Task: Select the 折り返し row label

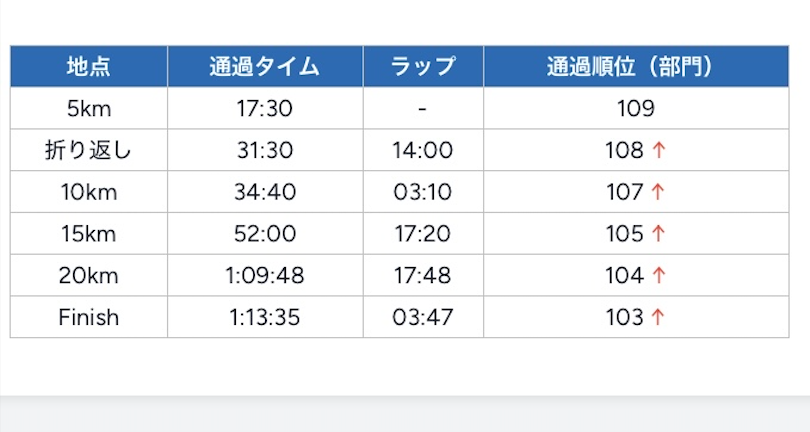Action: pos(89,151)
